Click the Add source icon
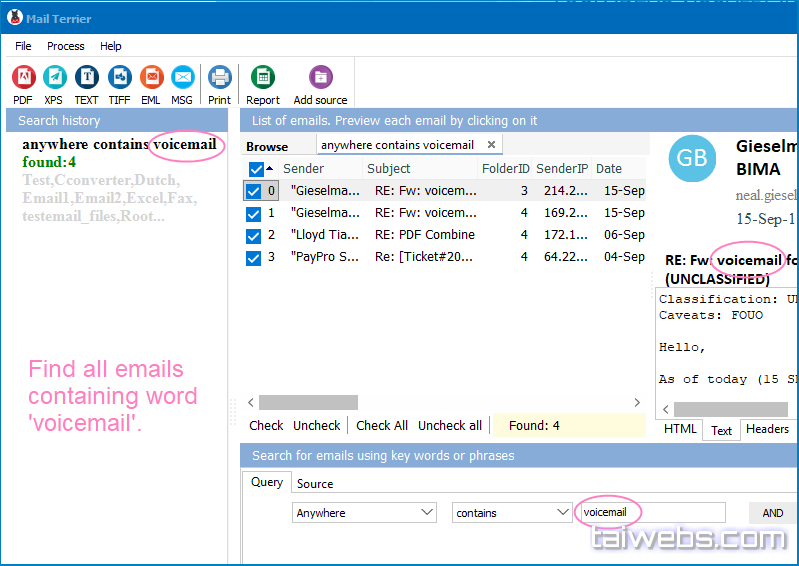Screen dimensions: 799x566 (320, 78)
